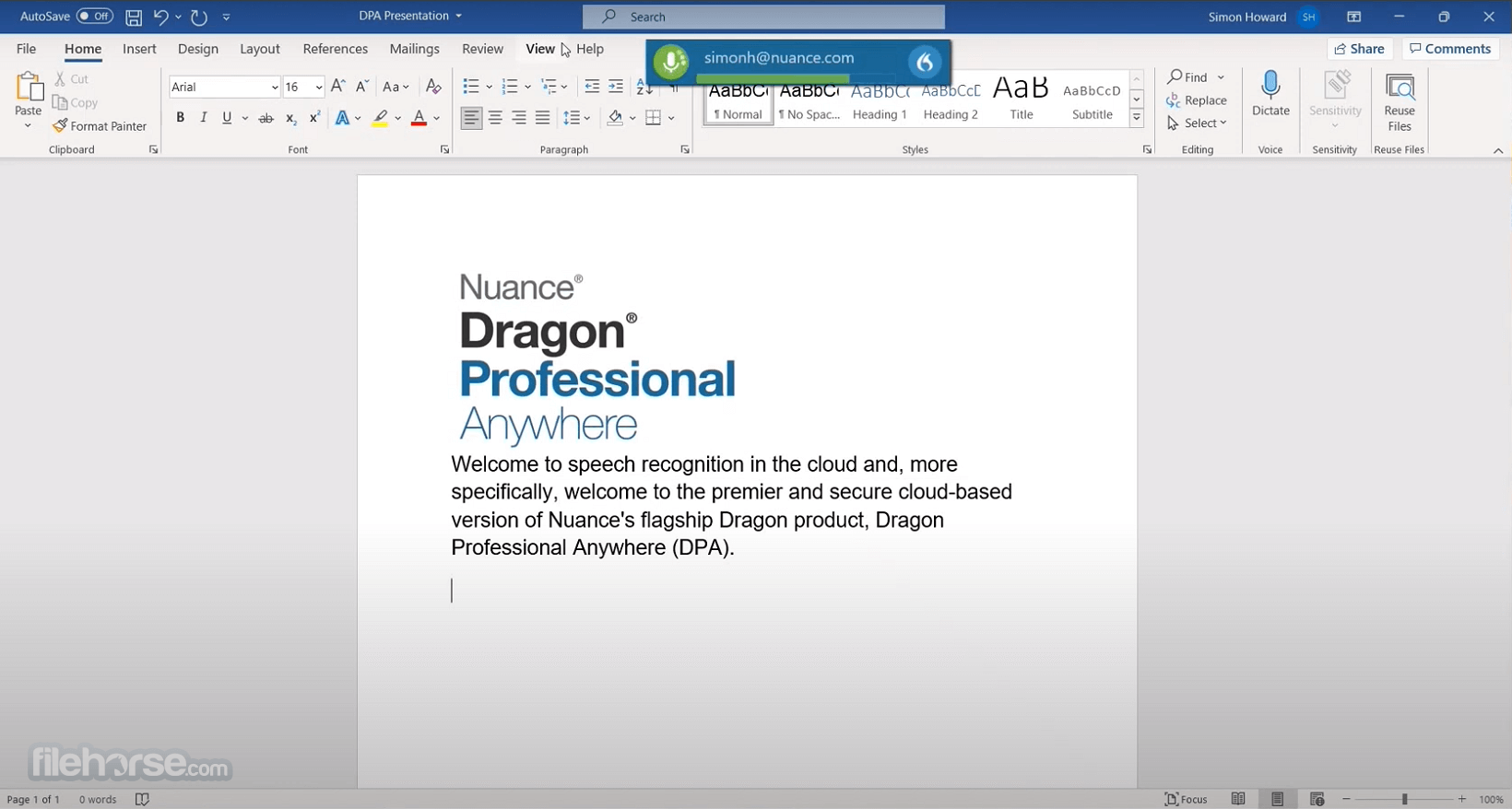Apply the Title style
The image size is (1512, 809).
1021,100
